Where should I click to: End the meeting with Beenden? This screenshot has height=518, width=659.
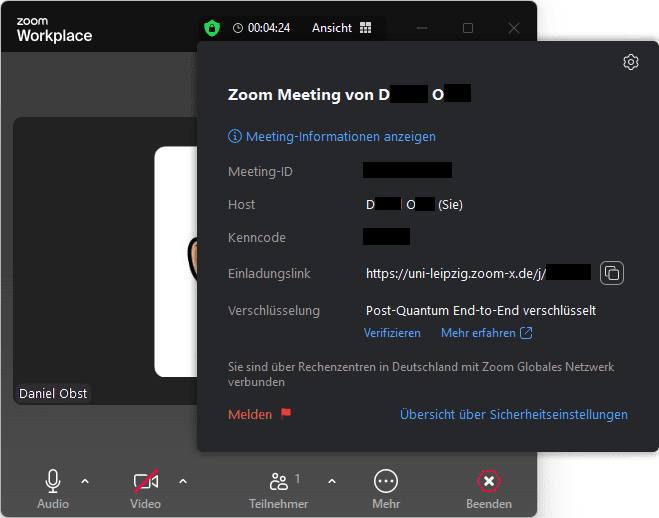[x=489, y=489]
